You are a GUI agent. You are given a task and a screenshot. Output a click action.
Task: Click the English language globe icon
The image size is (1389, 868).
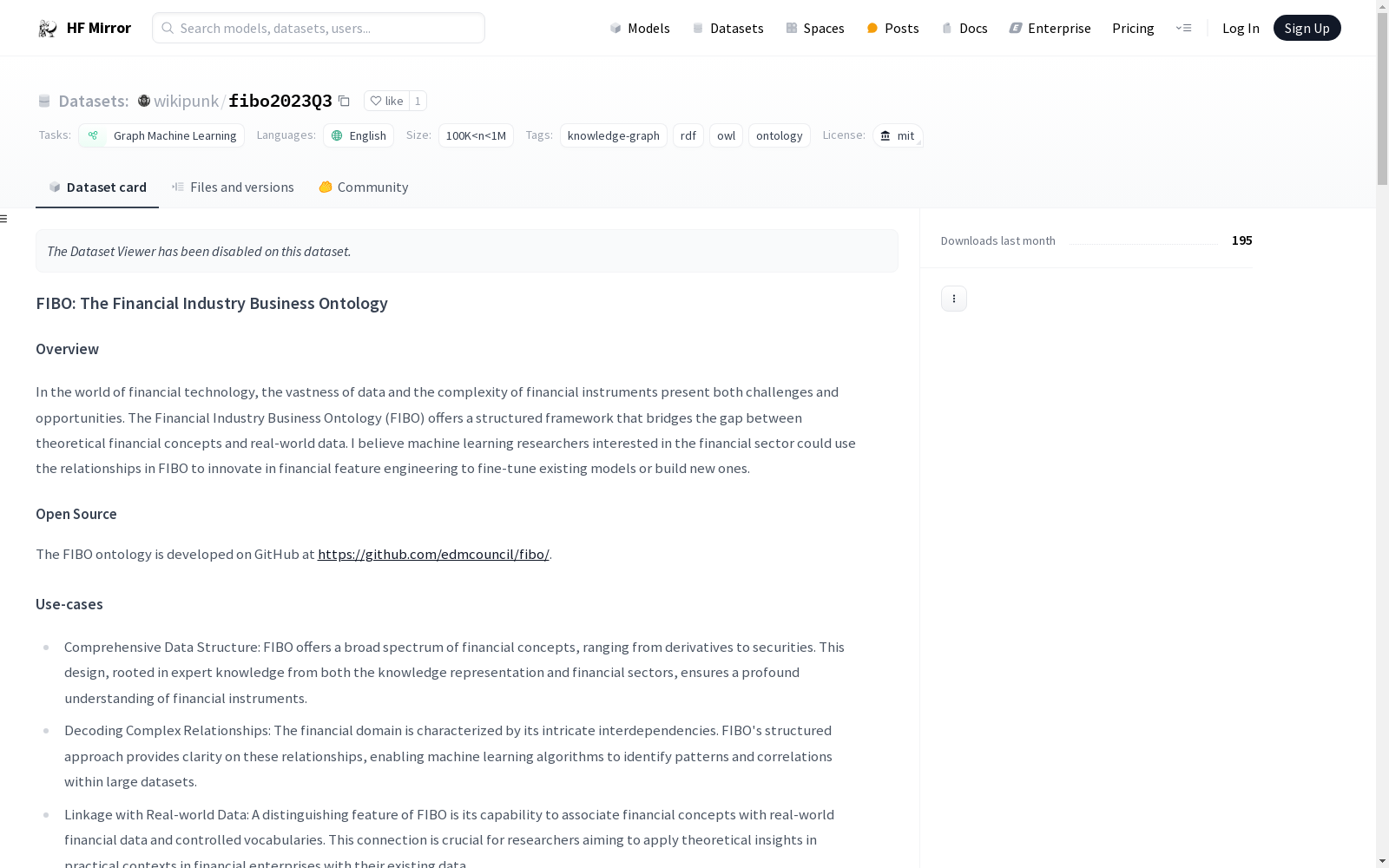(337, 135)
